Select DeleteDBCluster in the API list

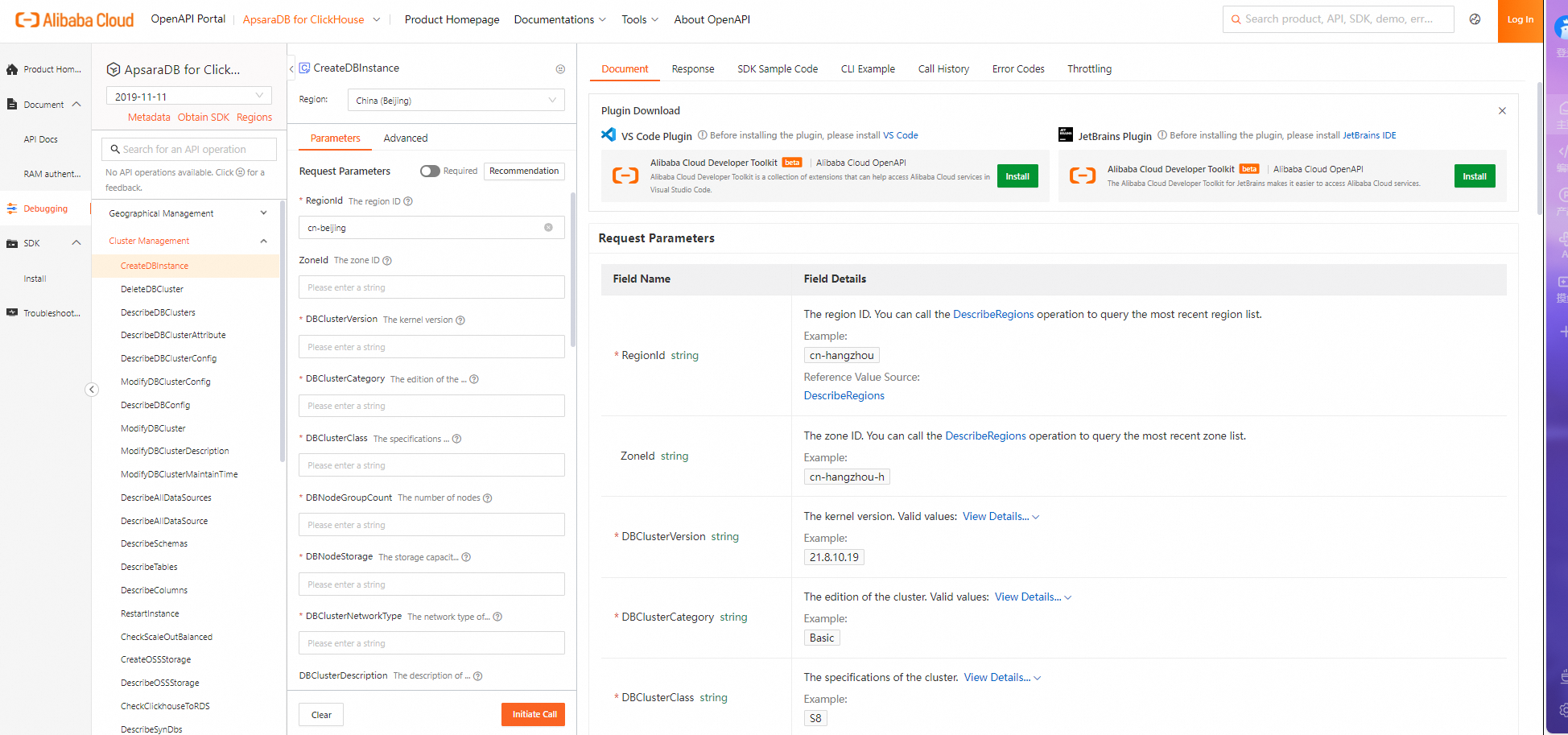point(152,289)
